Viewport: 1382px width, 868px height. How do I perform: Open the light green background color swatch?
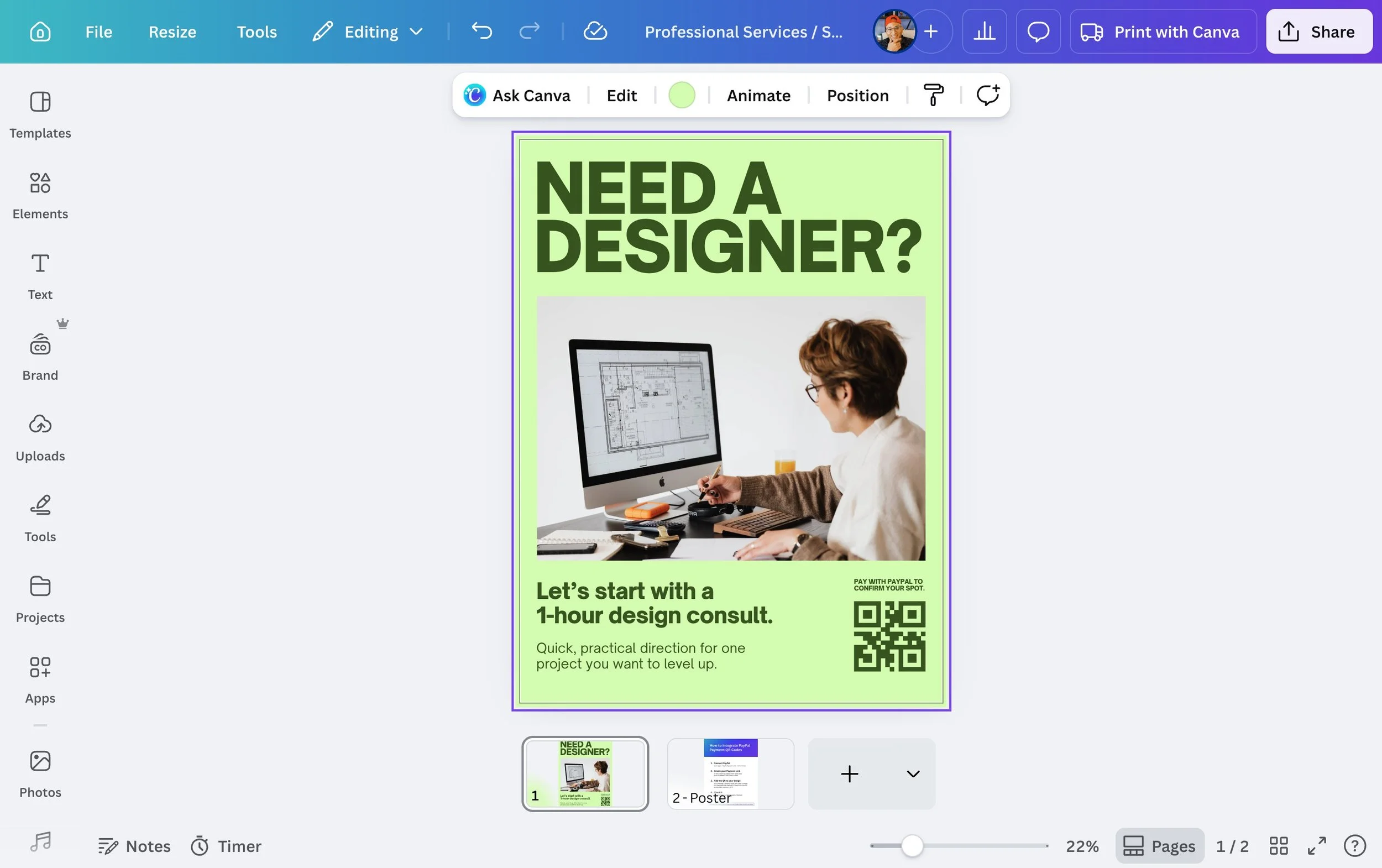point(682,95)
